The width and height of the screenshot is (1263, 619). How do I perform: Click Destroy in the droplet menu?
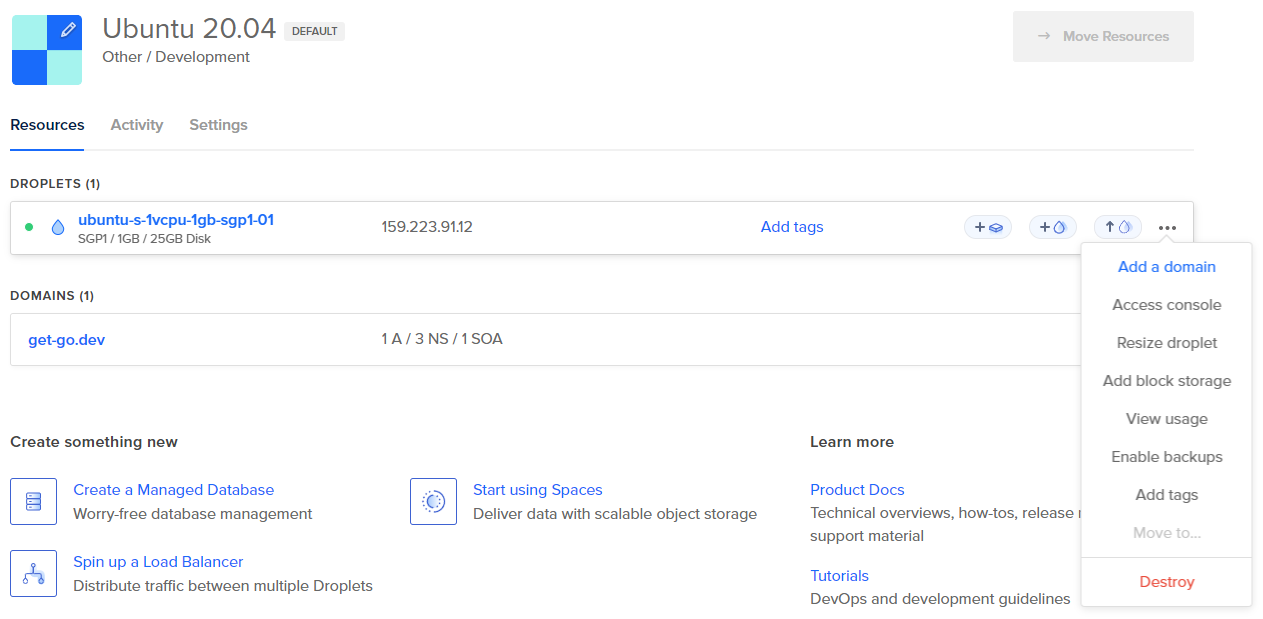coord(1166,582)
